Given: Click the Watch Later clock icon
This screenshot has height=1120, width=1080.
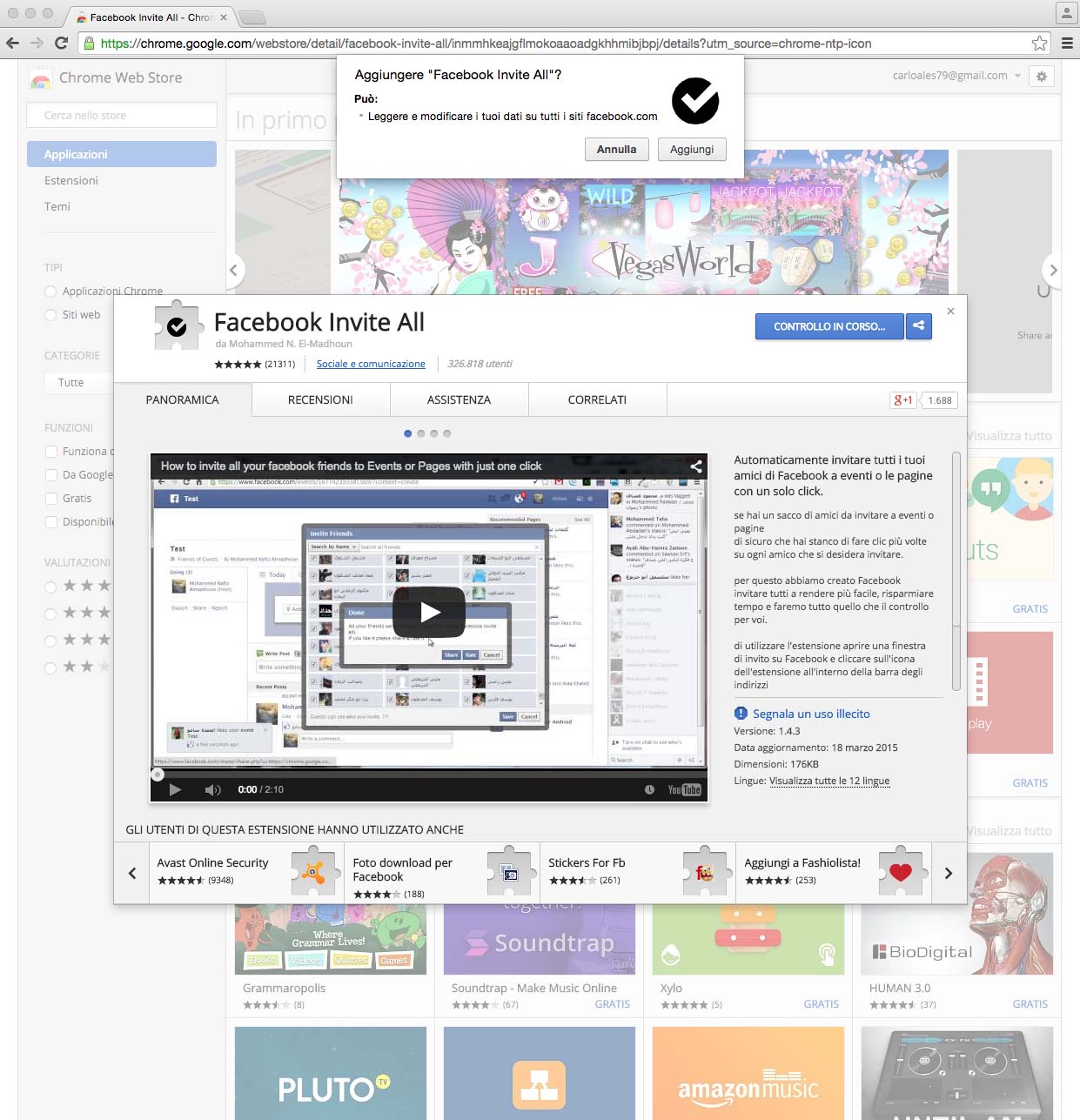Looking at the screenshot, I should pyautogui.click(x=649, y=789).
